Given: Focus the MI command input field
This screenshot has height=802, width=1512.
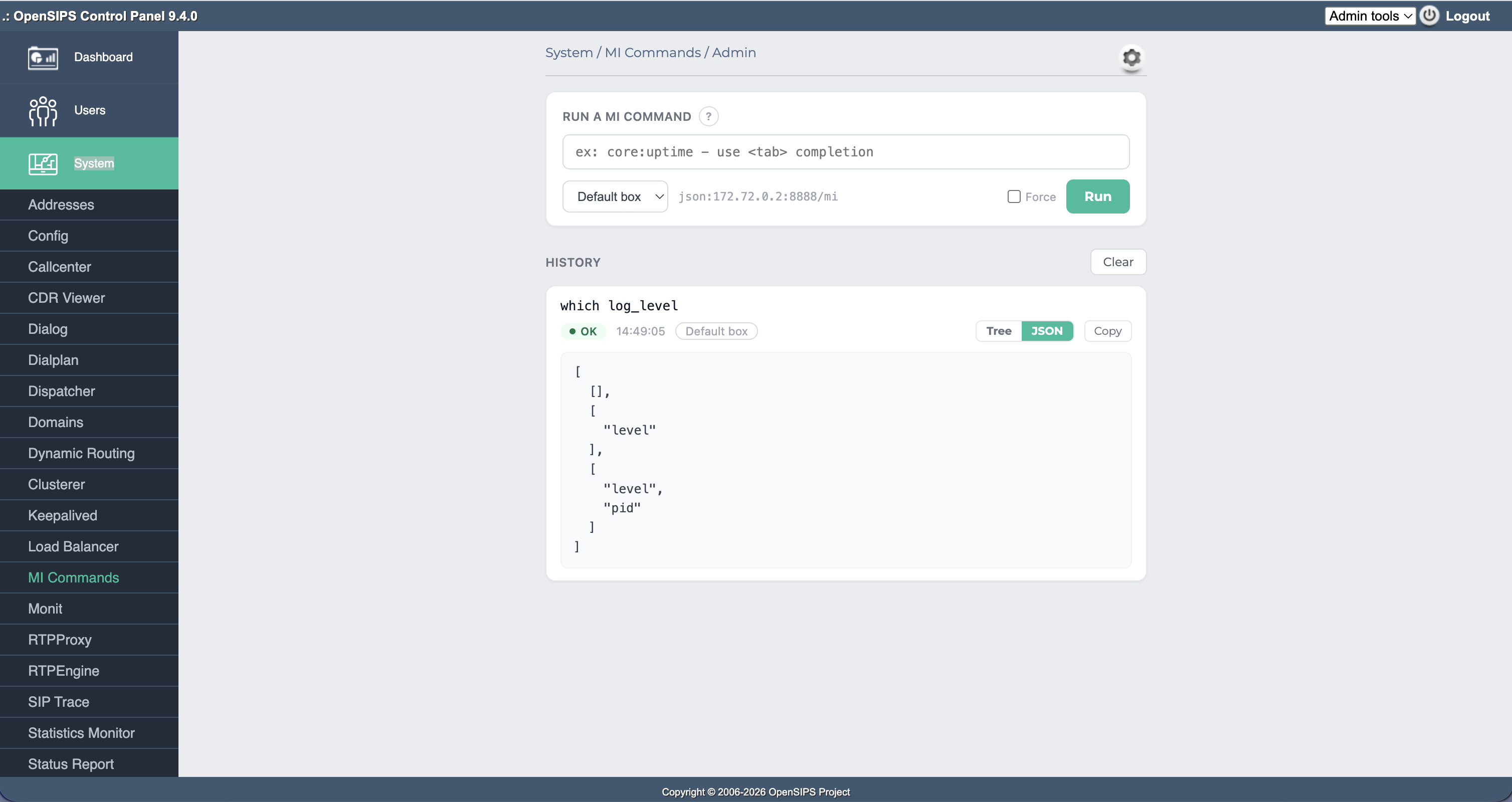Looking at the screenshot, I should (845, 152).
